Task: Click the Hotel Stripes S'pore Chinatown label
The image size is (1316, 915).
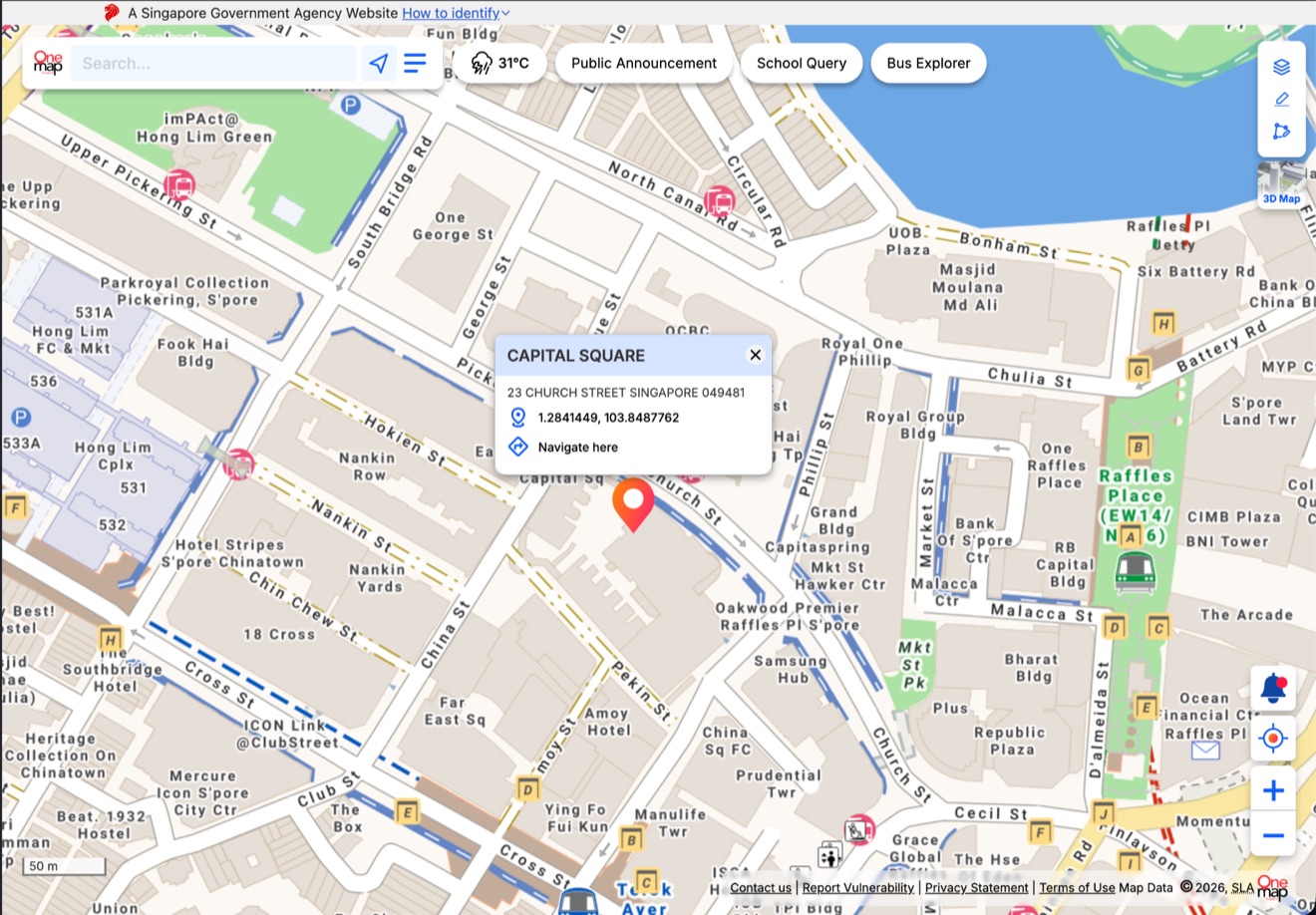Action: [x=232, y=553]
